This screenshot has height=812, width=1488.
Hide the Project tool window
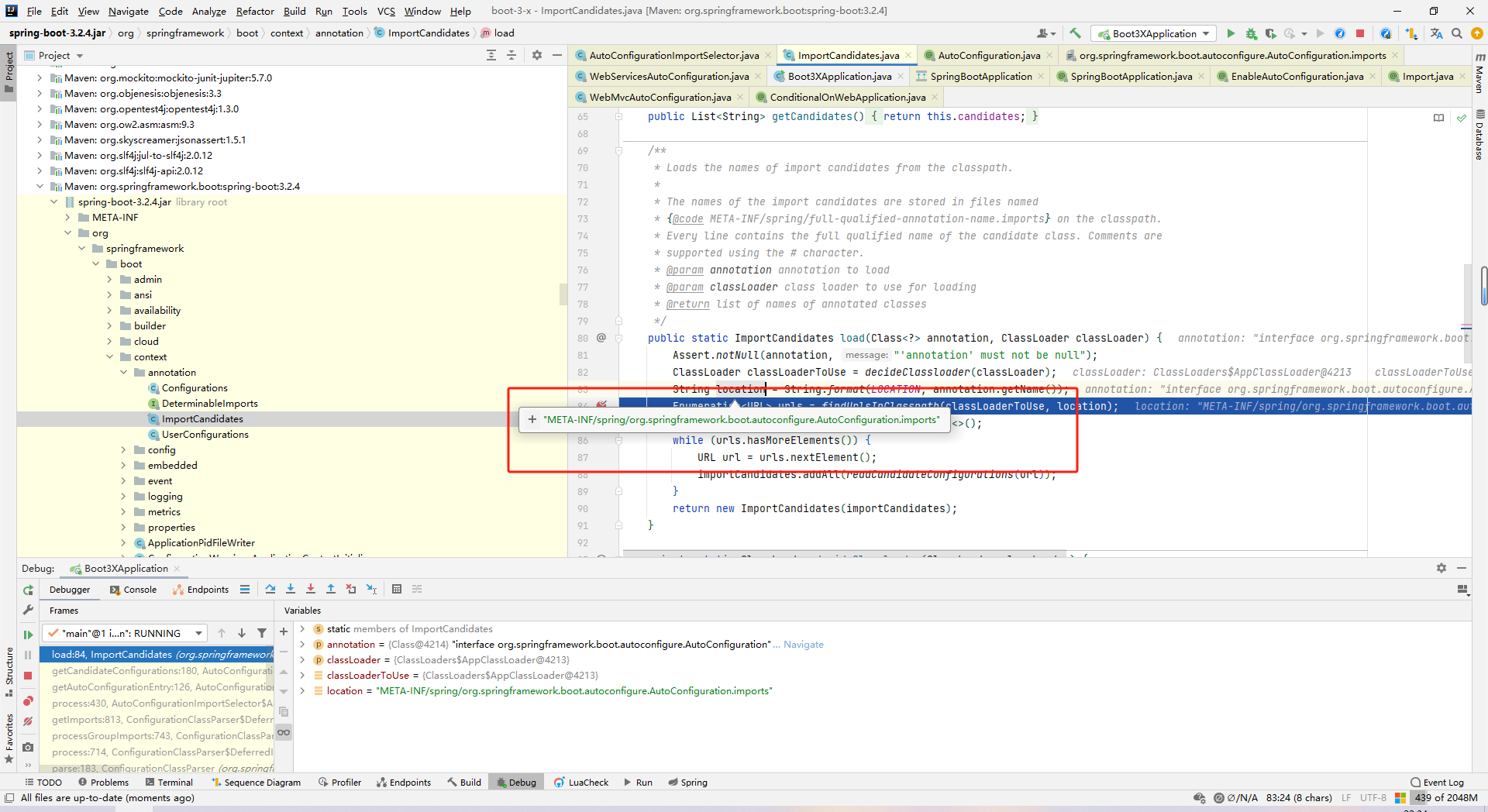pos(556,55)
